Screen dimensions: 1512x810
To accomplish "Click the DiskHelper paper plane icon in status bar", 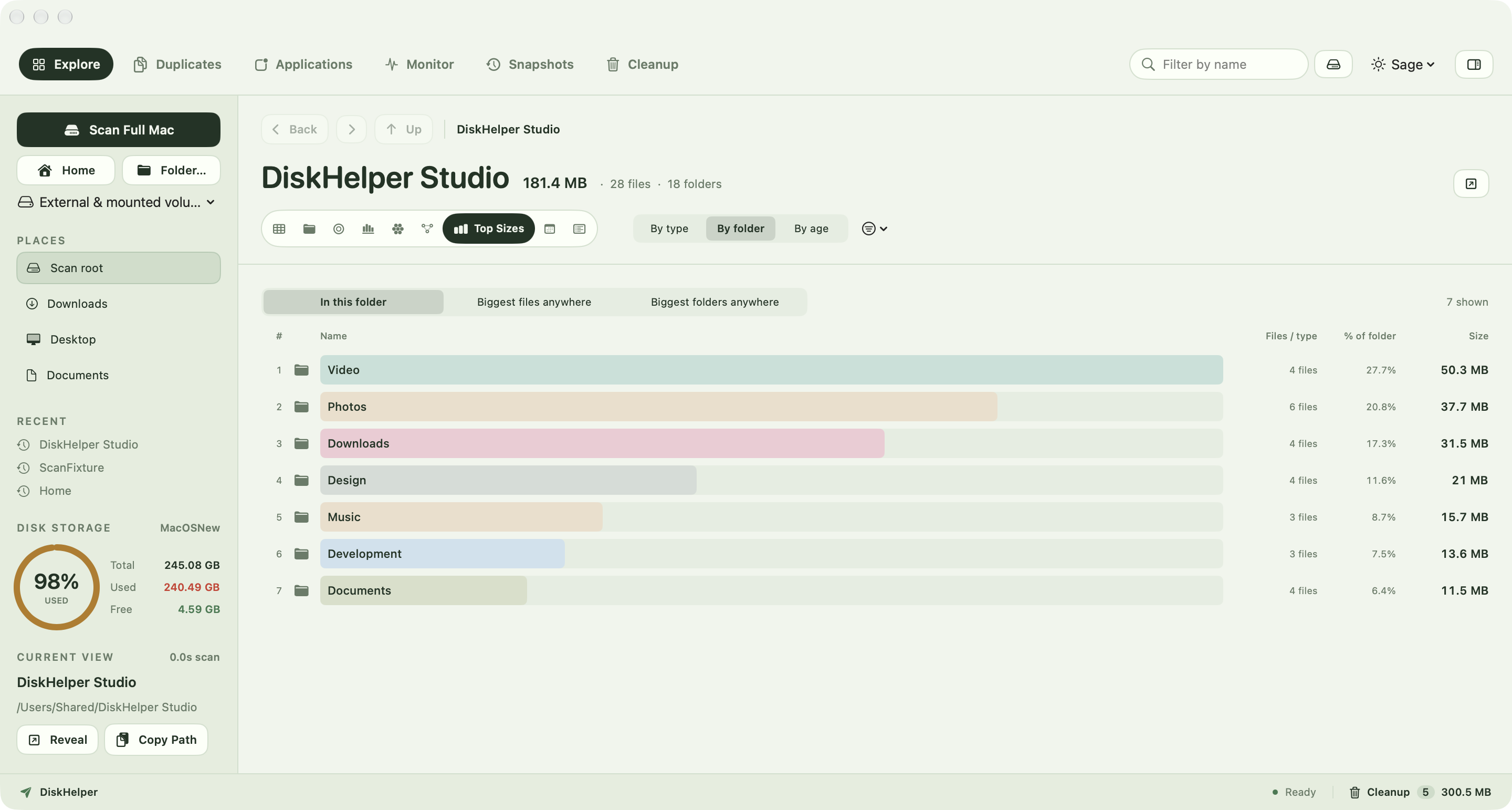I will click(x=25, y=792).
